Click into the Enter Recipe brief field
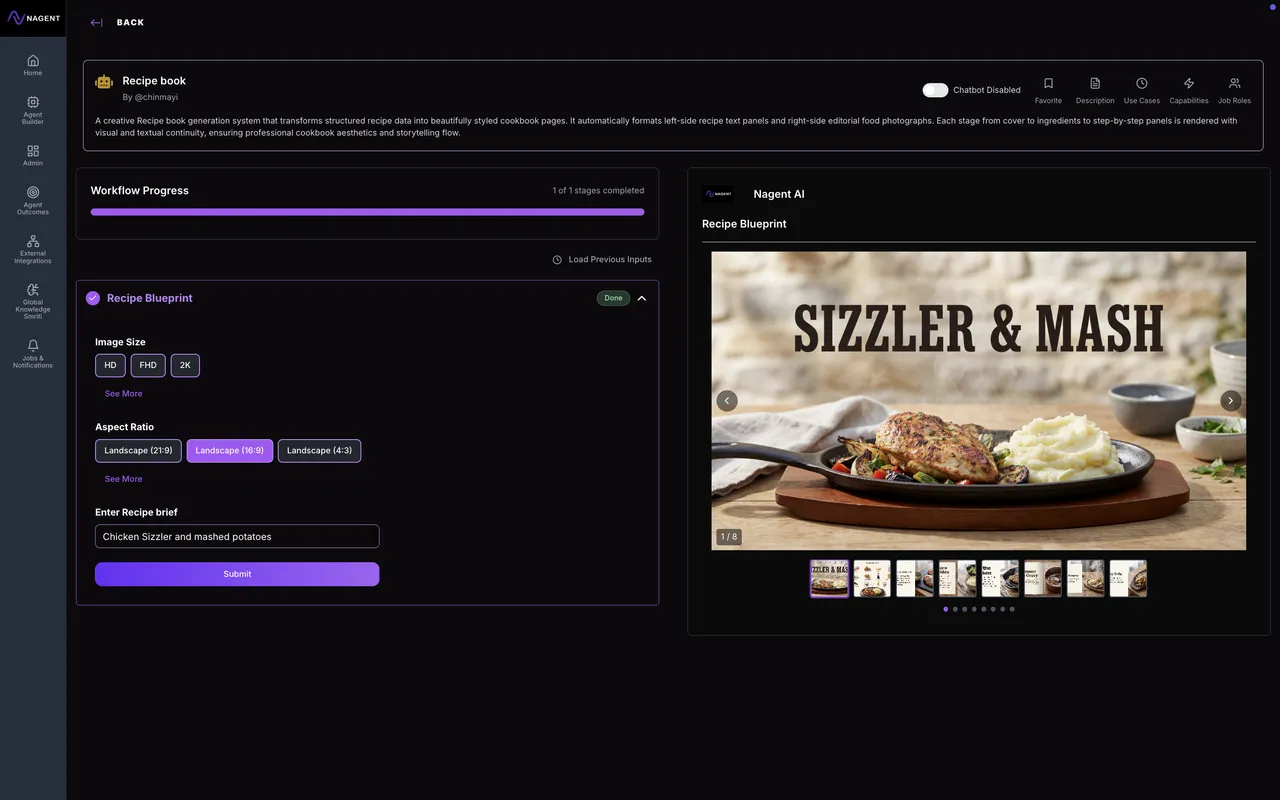 pos(237,537)
